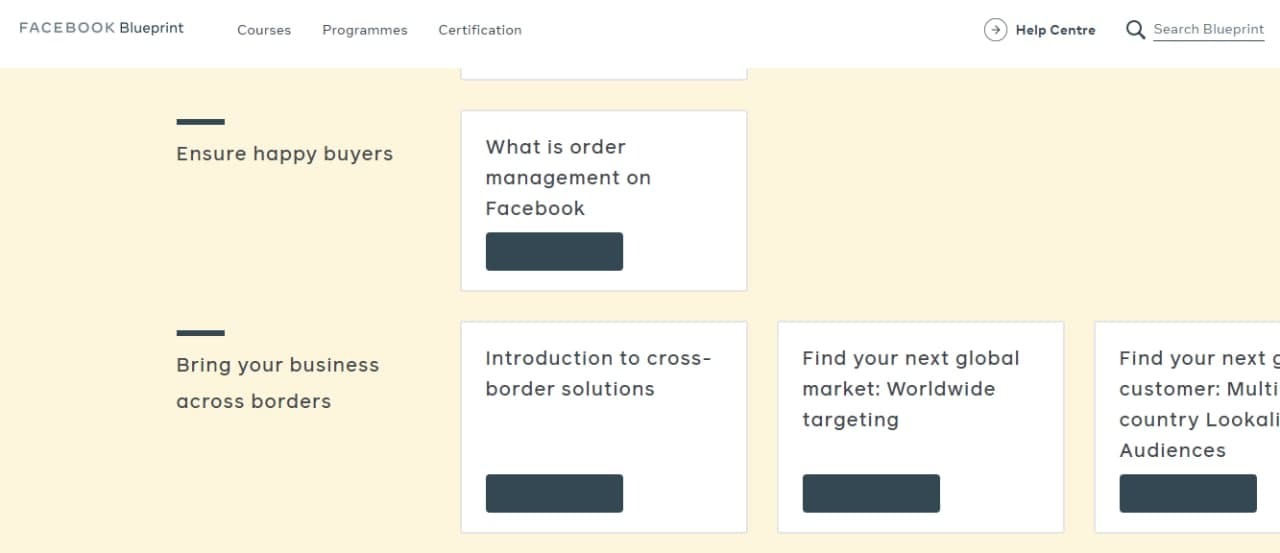Focus the Search Blueprint field

(1208, 30)
